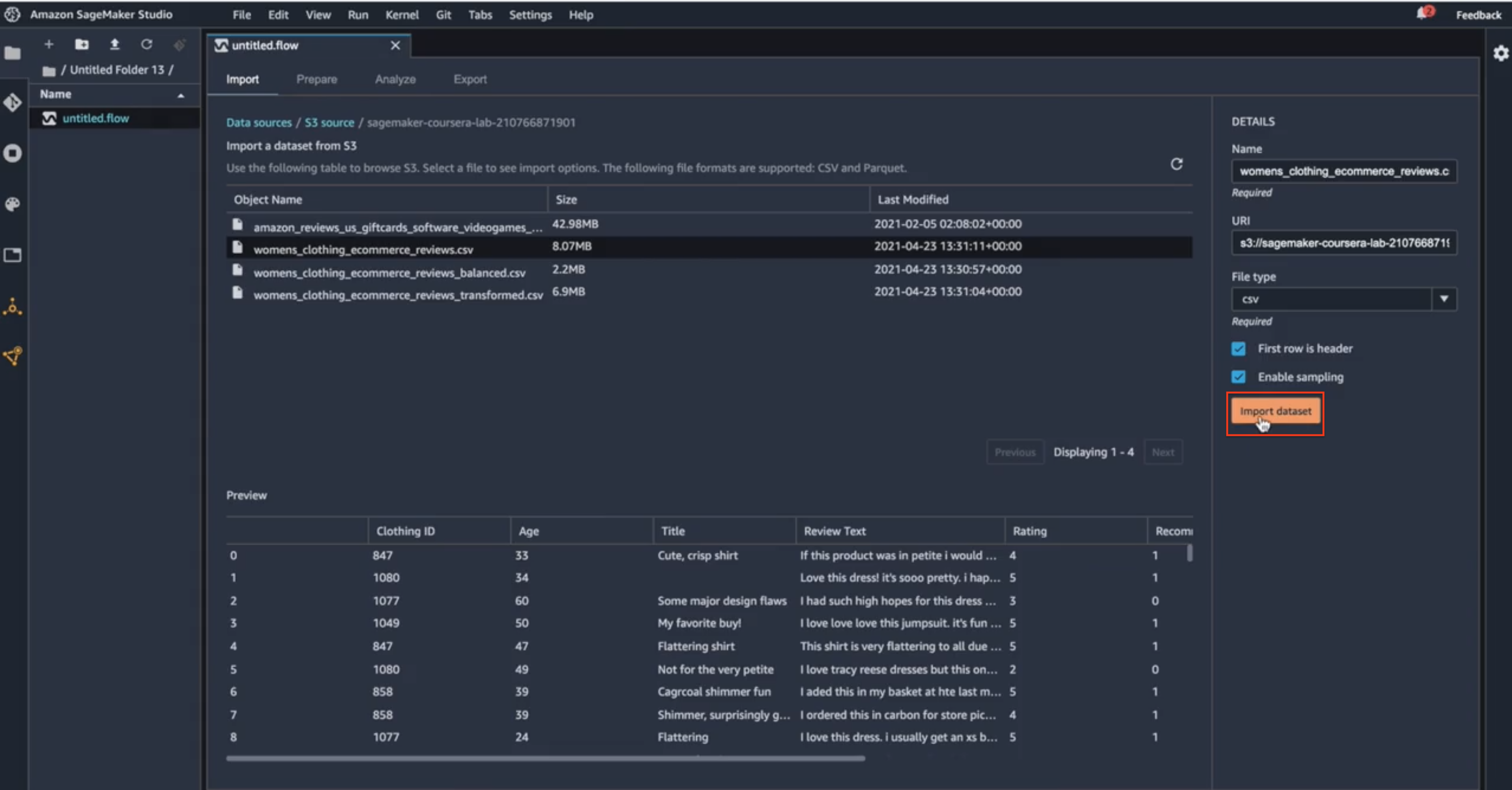
Task: Open the Git sidebar panel icon
Action: click(12, 103)
